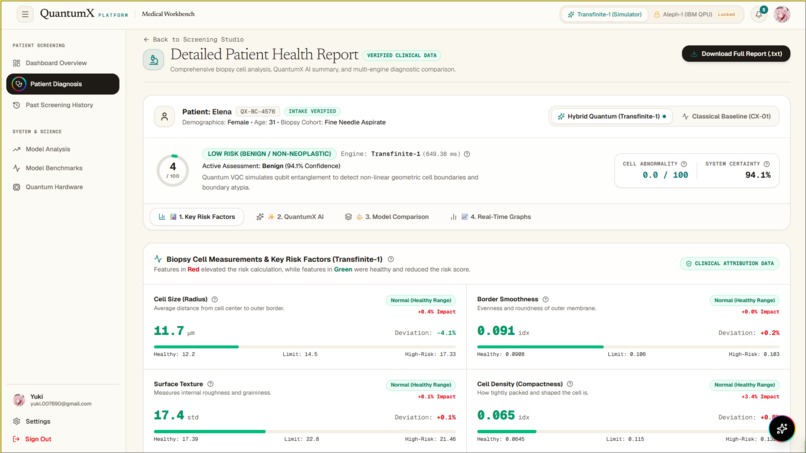Click the Border Smoothness progress bar
806x453 pixels.
click(628, 347)
